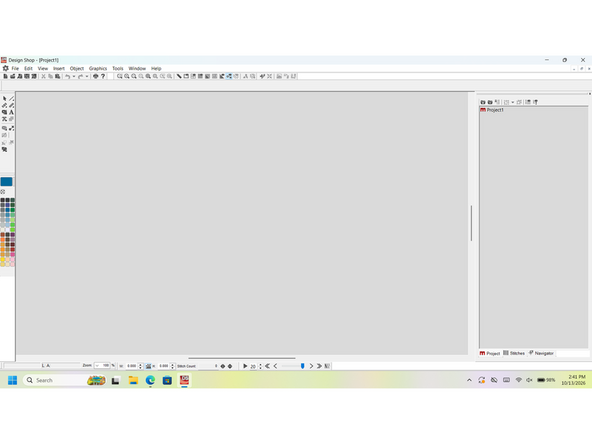
Task: Open the View menu
Action: 43,68
